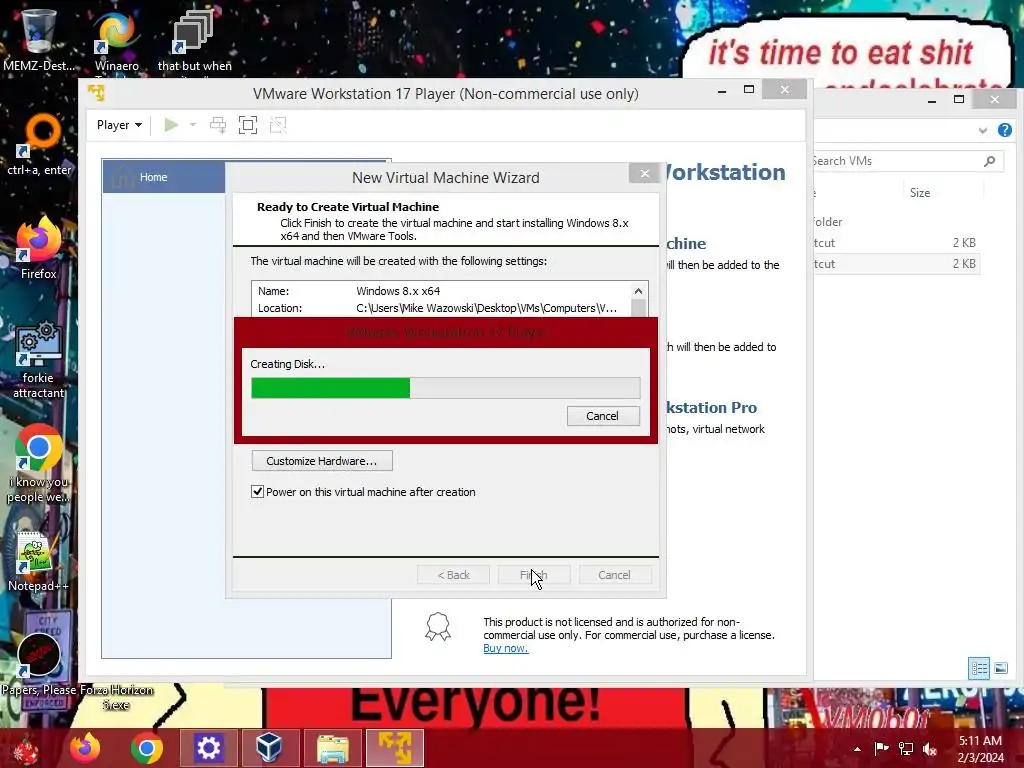Viewport: 1024px width, 768px height.
Task: Switch to large icons view in Explorer
Action: (1000, 668)
